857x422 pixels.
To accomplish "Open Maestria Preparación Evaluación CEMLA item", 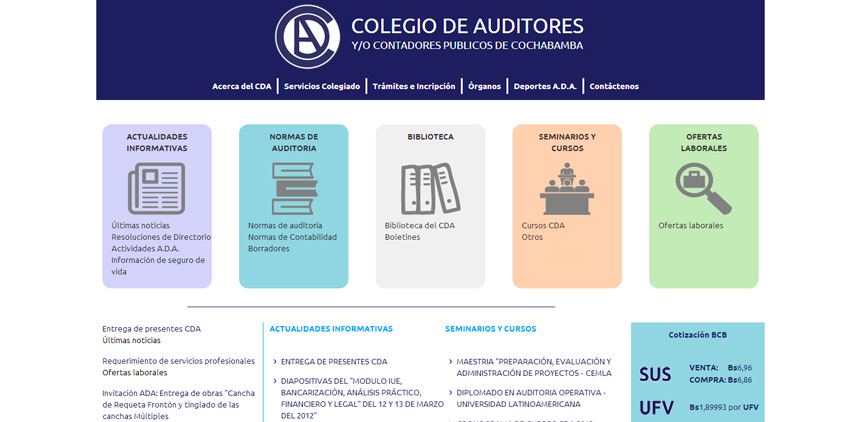I will point(534,367).
